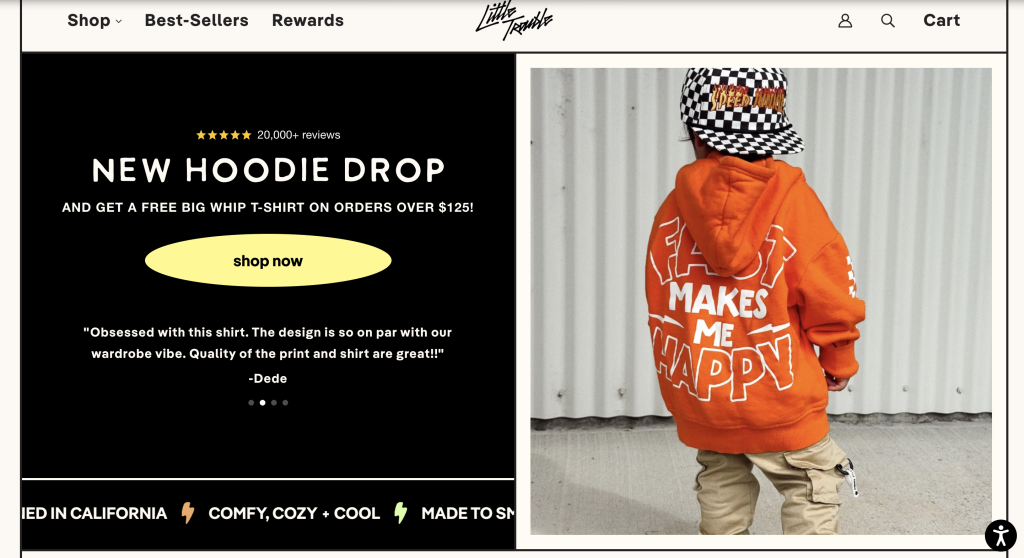Open the account profile icon
The width and height of the screenshot is (1024, 558).
pos(845,21)
